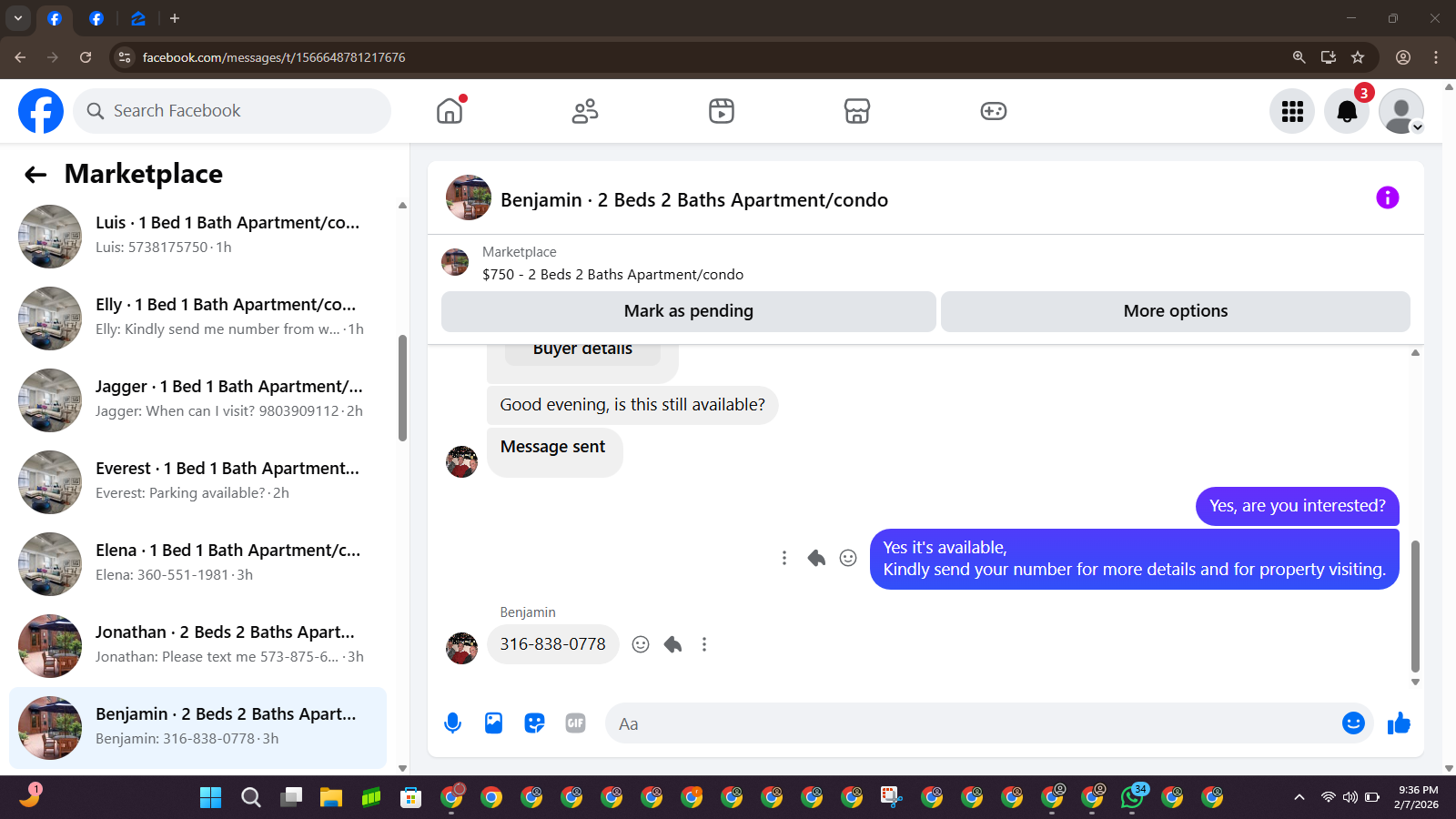Open the Notifications bell icon

pyautogui.click(x=1347, y=111)
